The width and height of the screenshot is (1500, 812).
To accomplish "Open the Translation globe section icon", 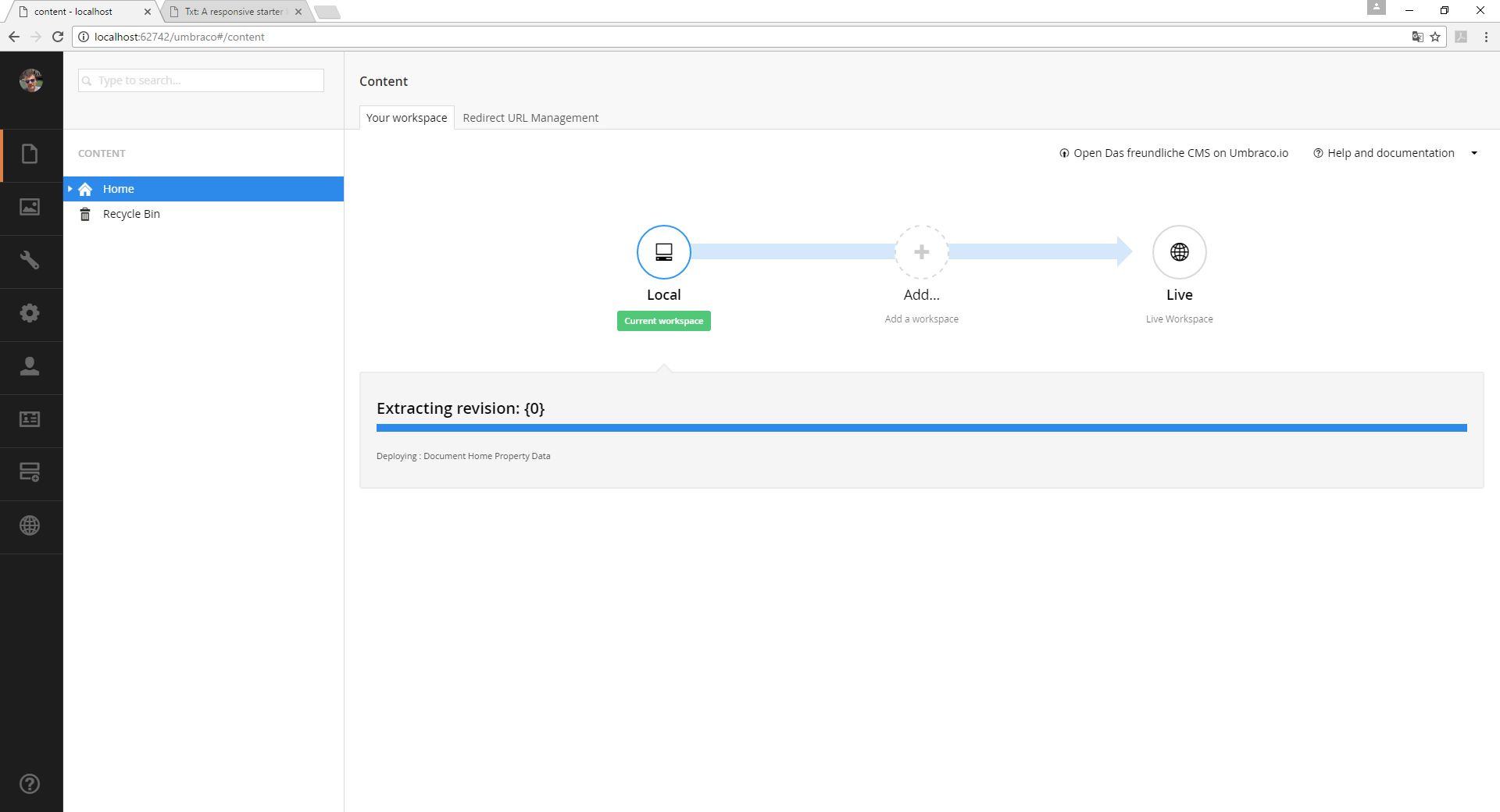I will 30,525.
